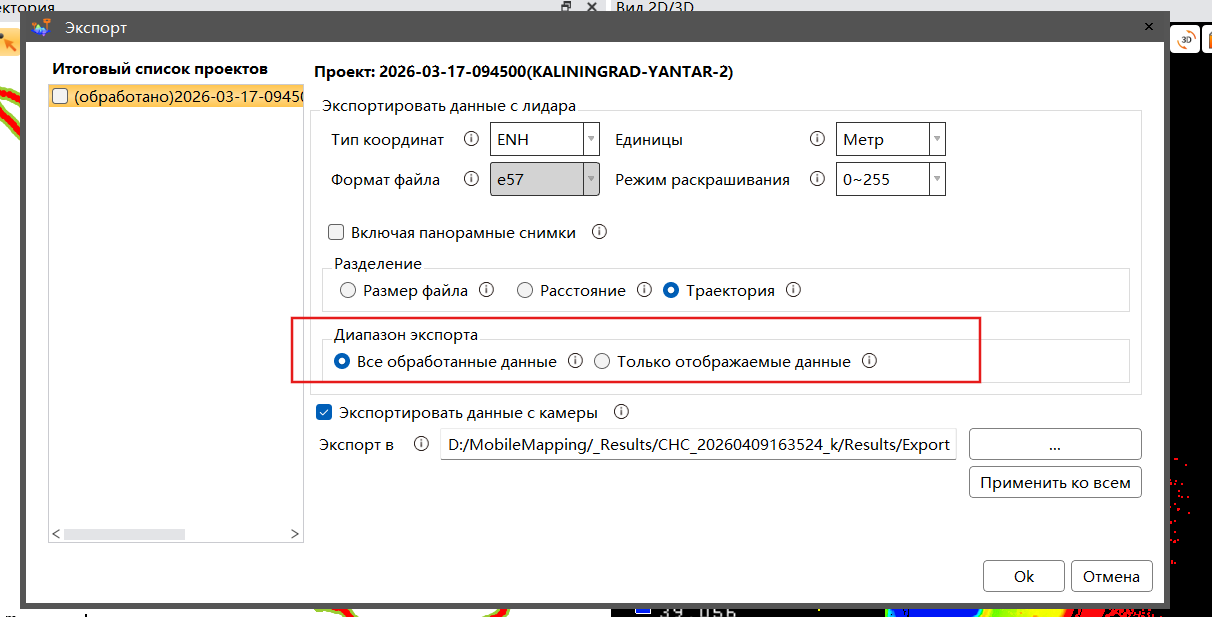Open the Единицы Метр dropdown
This screenshot has height=617, width=1212.
point(891,139)
